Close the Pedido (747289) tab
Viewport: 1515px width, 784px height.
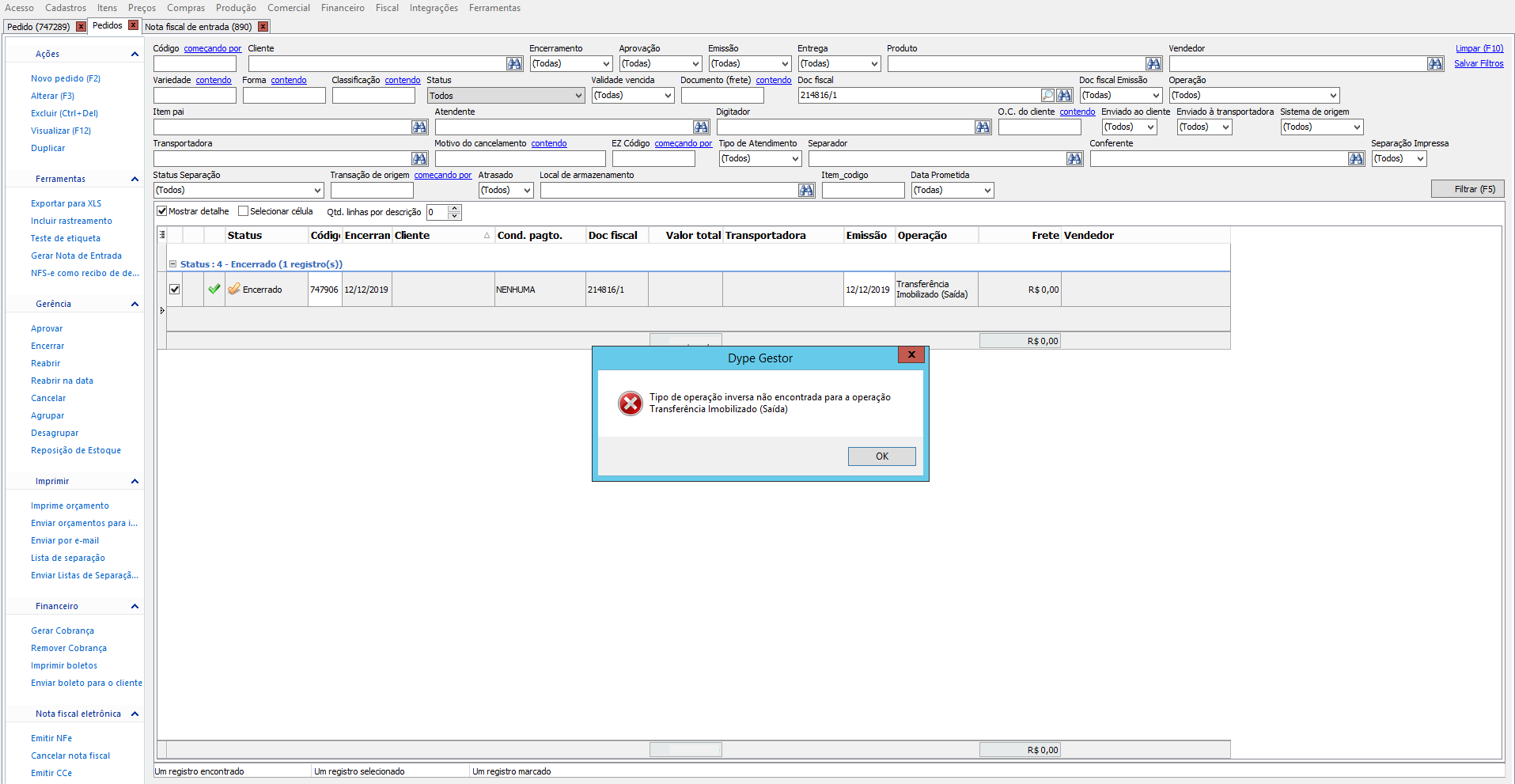click(x=81, y=26)
